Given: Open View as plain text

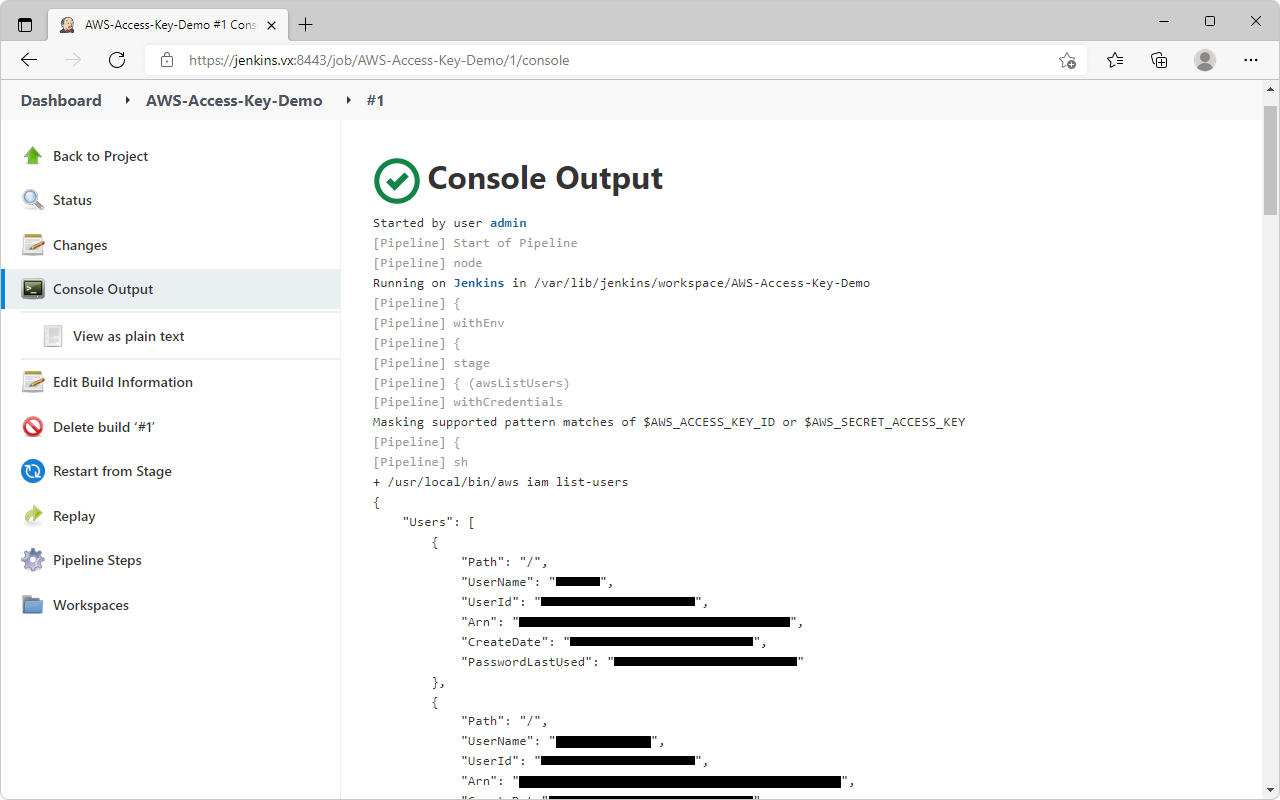Looking at the screenshot, I should pos(128,336).
